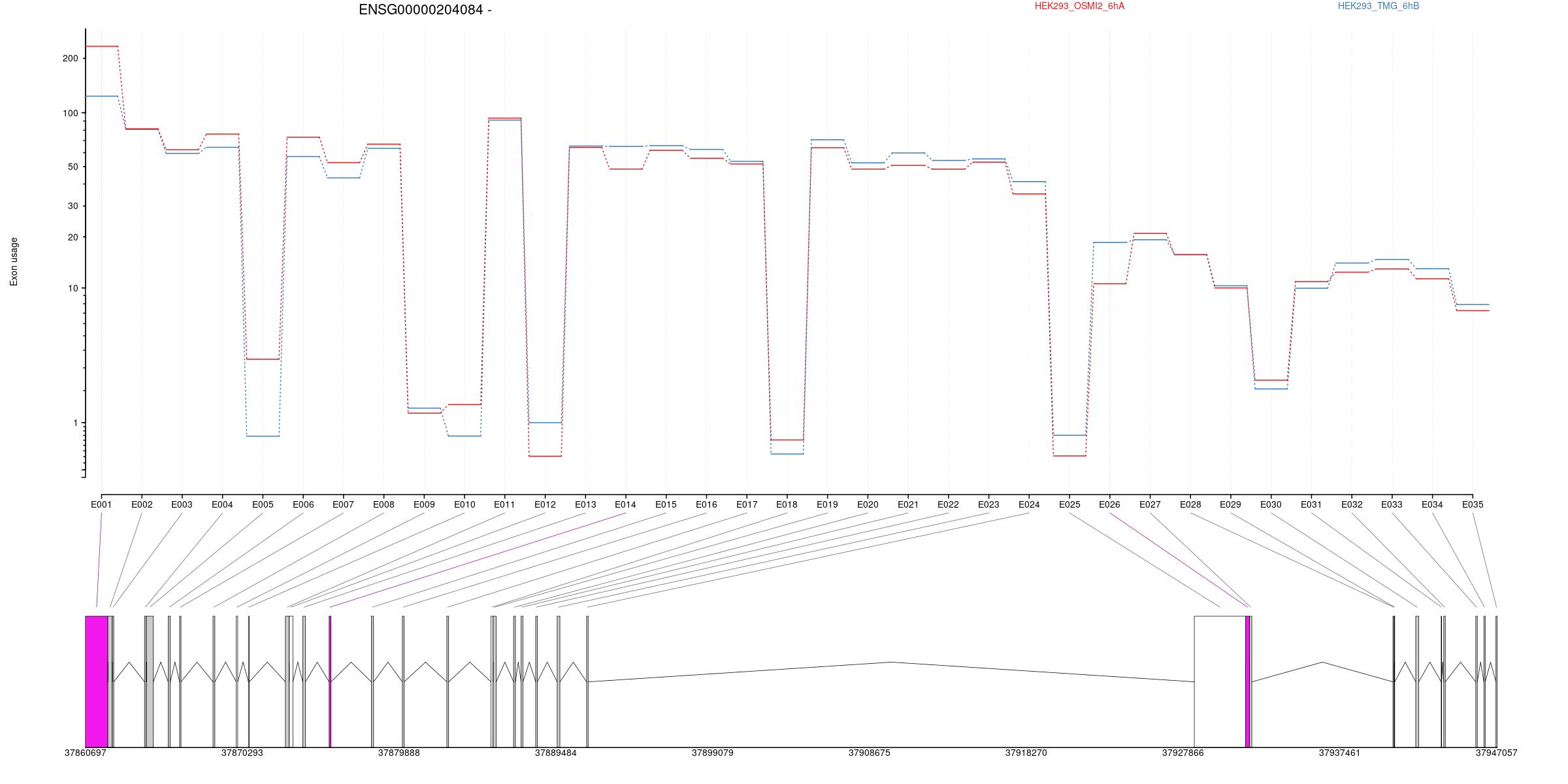Click the E027 exon label
1568x784 pixels.
1150,504
